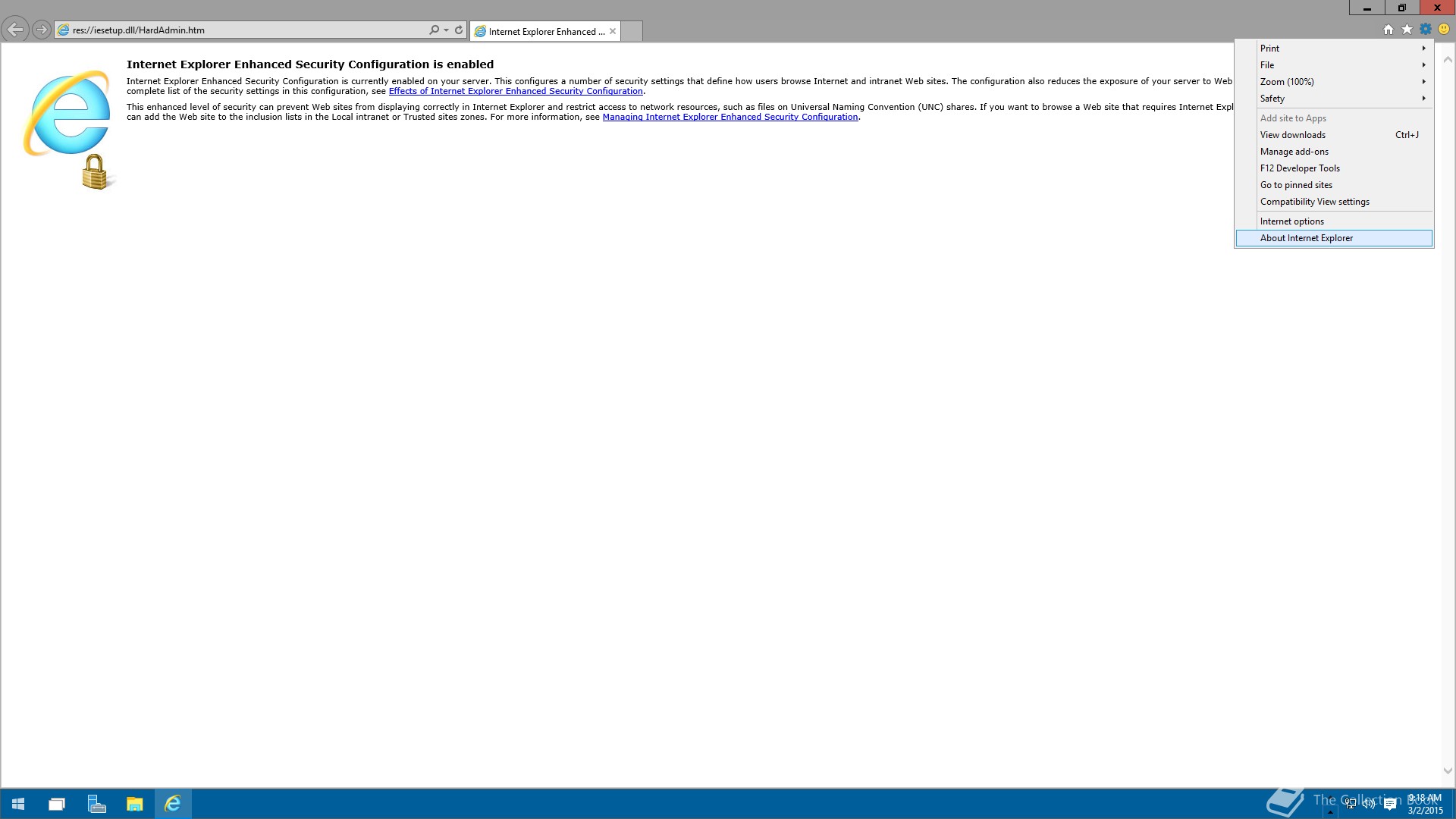The image size is (1456, 819).
Task: Click the page scrollbar up arrow
Action: click(1448, 59)
